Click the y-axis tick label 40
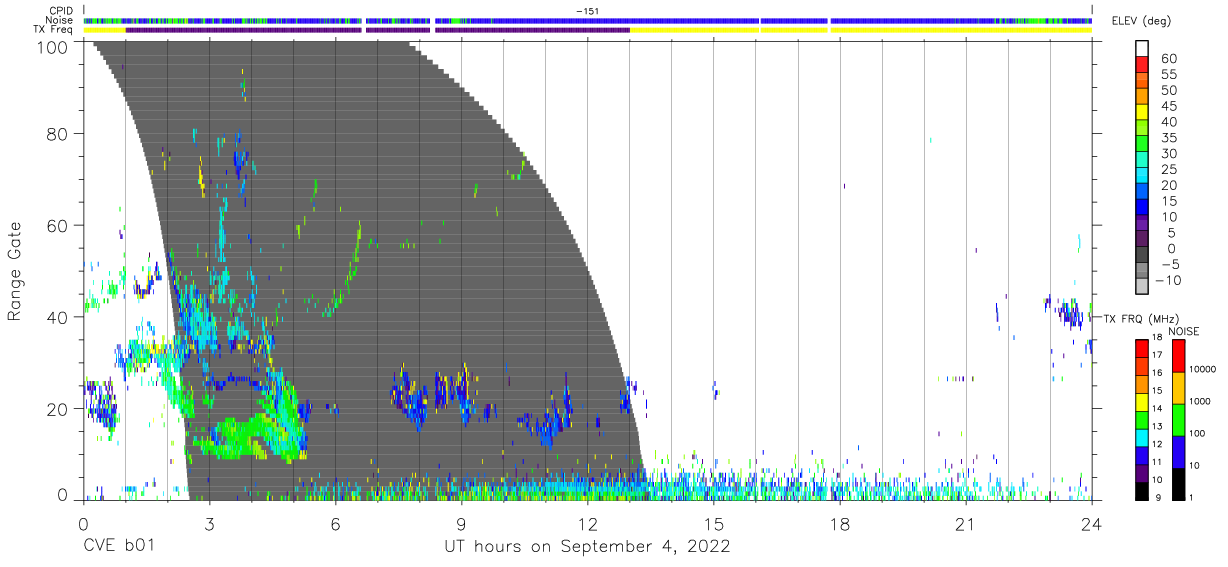Viewport: 1228px width, 567px height. coord(57,317)
